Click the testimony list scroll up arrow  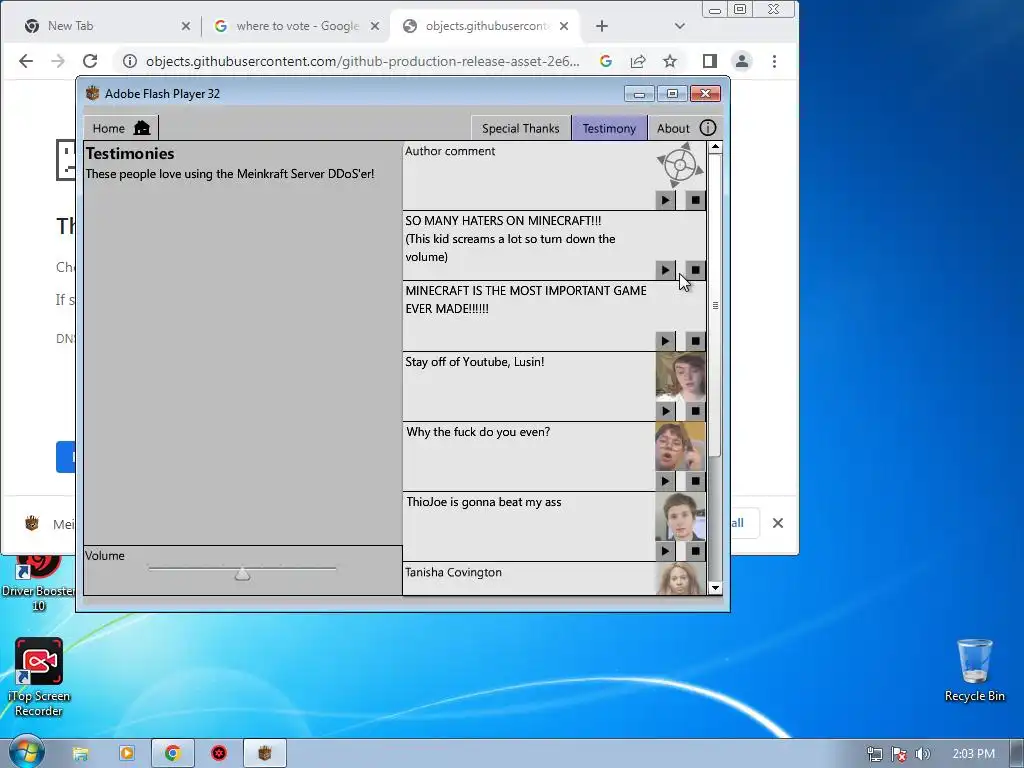(715, 147)
